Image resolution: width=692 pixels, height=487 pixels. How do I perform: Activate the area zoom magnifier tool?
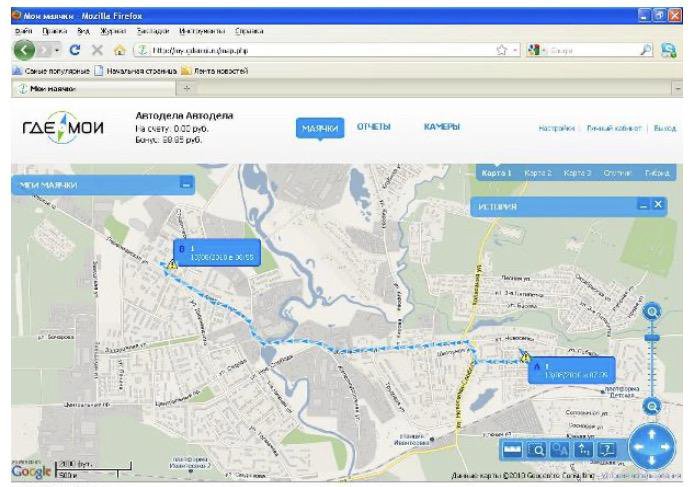click(536, 449)
